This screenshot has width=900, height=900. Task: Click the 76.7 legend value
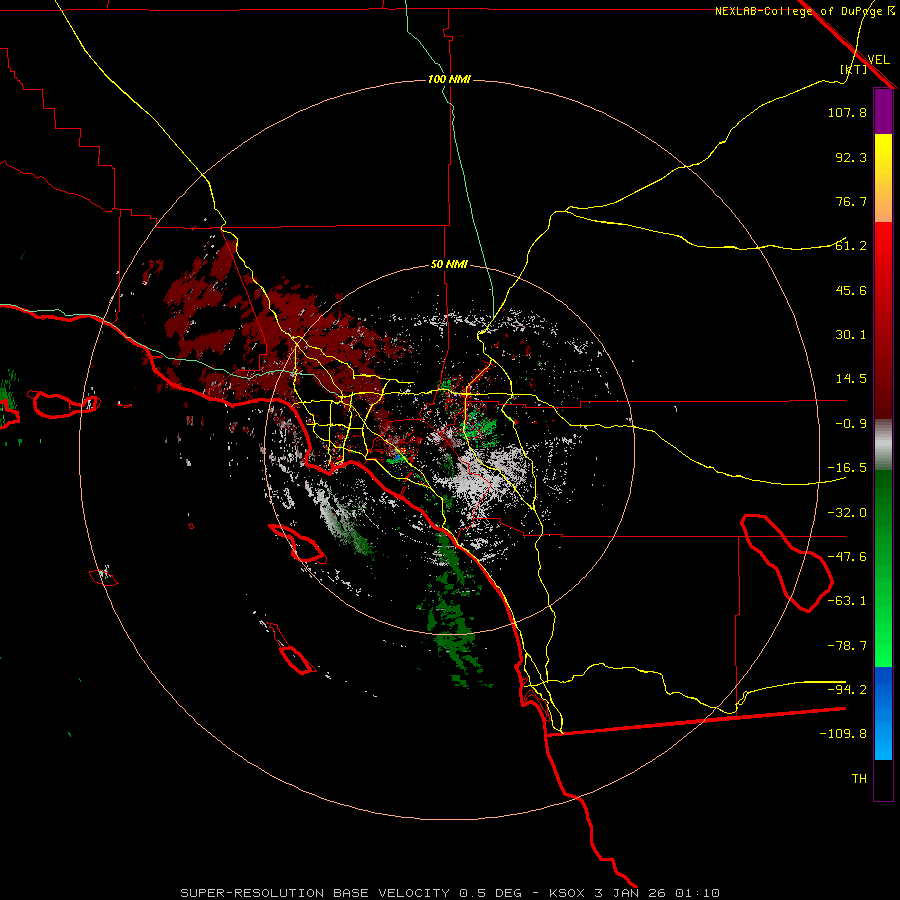[851, 201]
